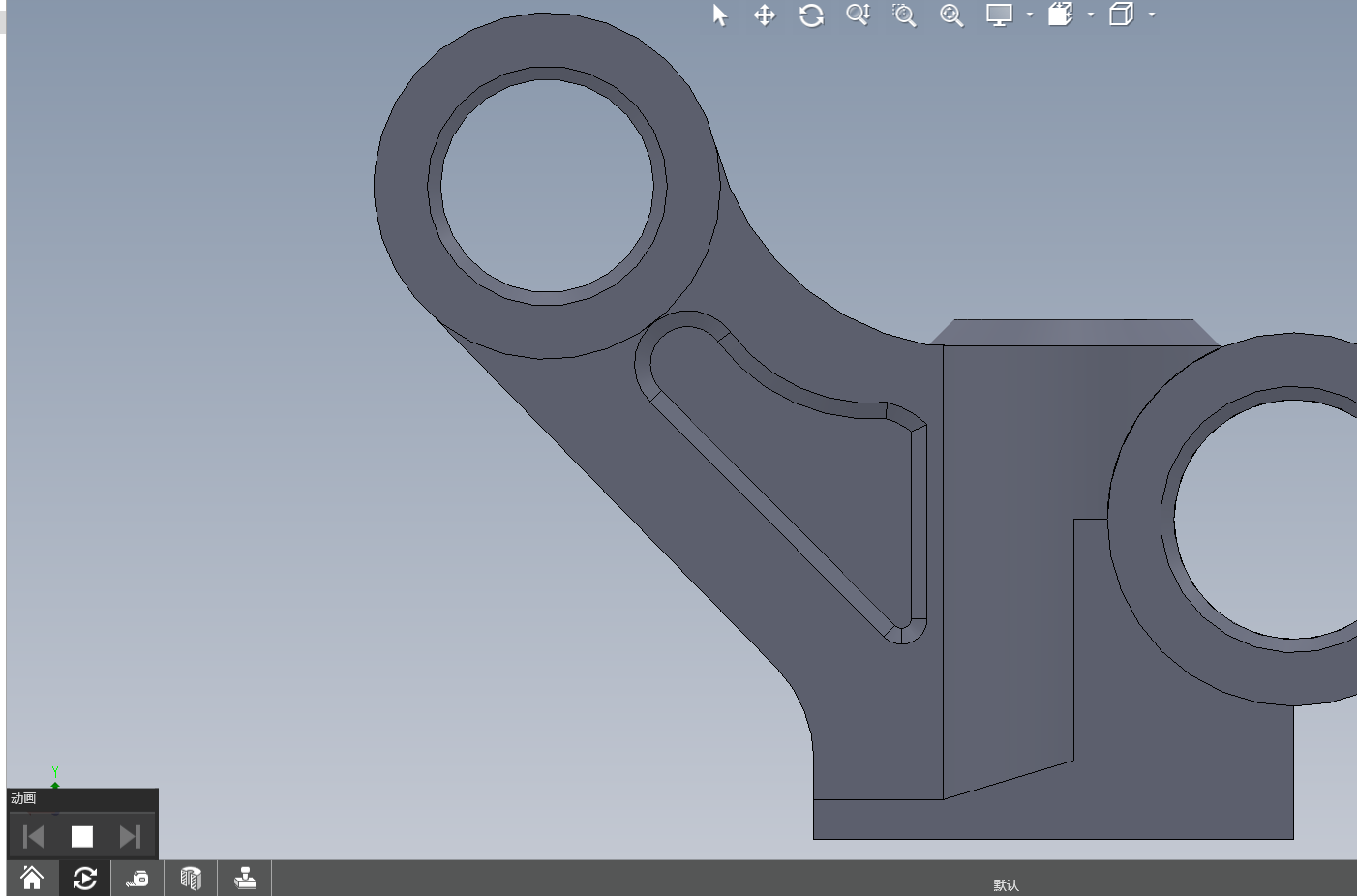Expand the view orientation dropdown arrow
Screen dimensions: 1357x896
pos(1091,15)
